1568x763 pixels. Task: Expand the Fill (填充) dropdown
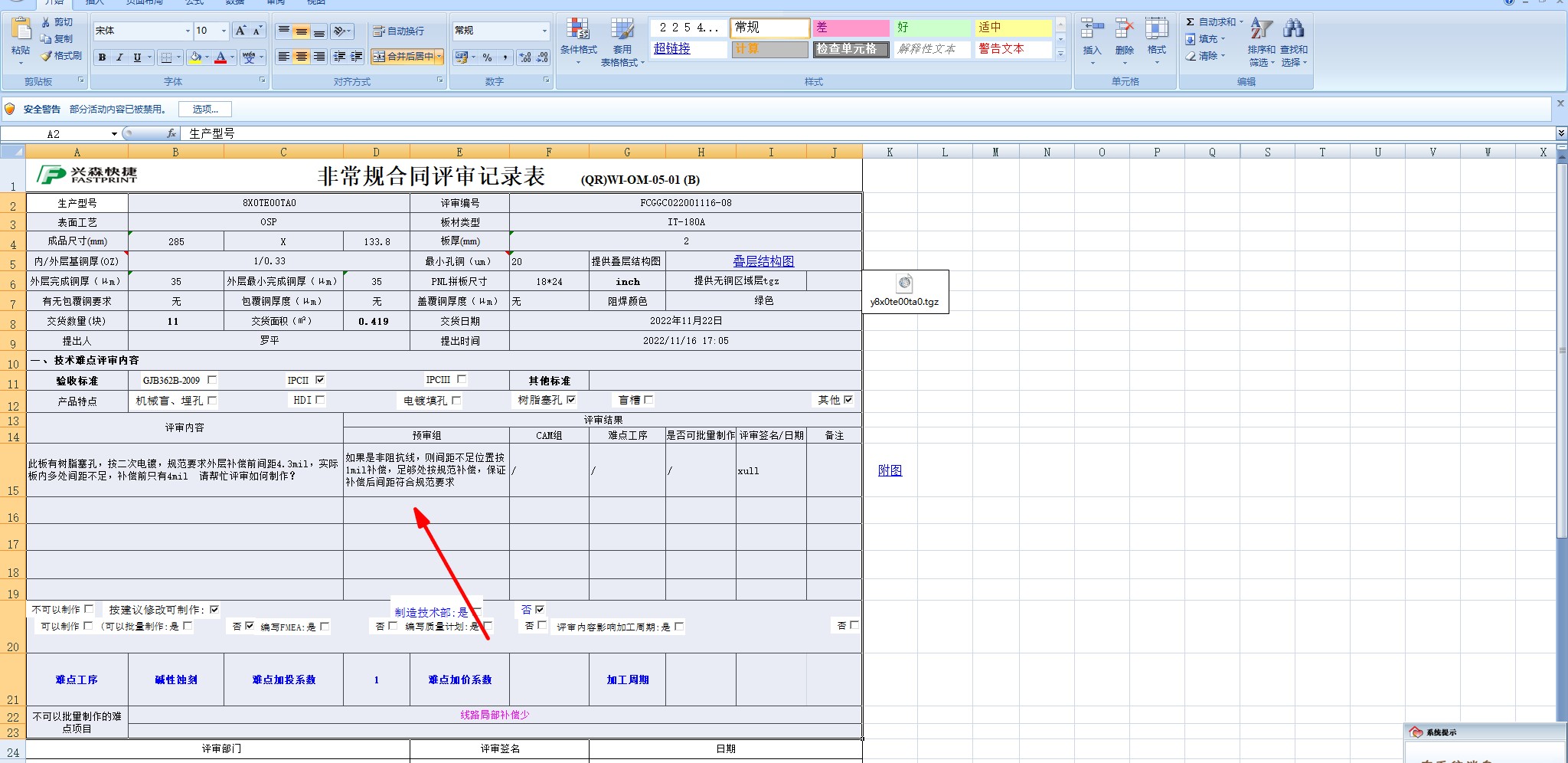pos(1223,39)
